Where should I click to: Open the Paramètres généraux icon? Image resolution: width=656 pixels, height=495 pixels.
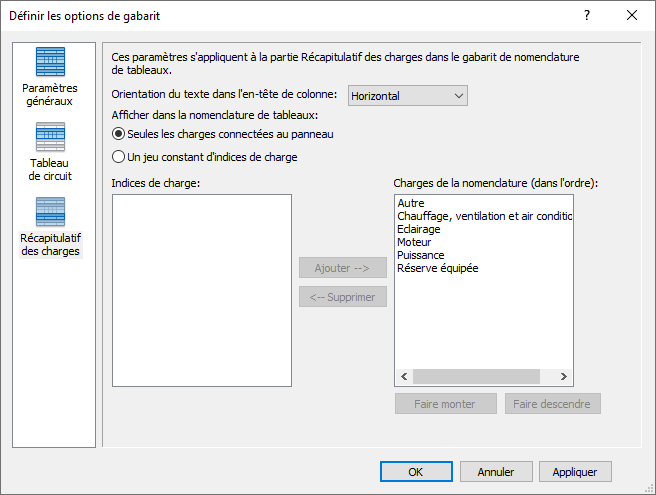coord(50,62)
